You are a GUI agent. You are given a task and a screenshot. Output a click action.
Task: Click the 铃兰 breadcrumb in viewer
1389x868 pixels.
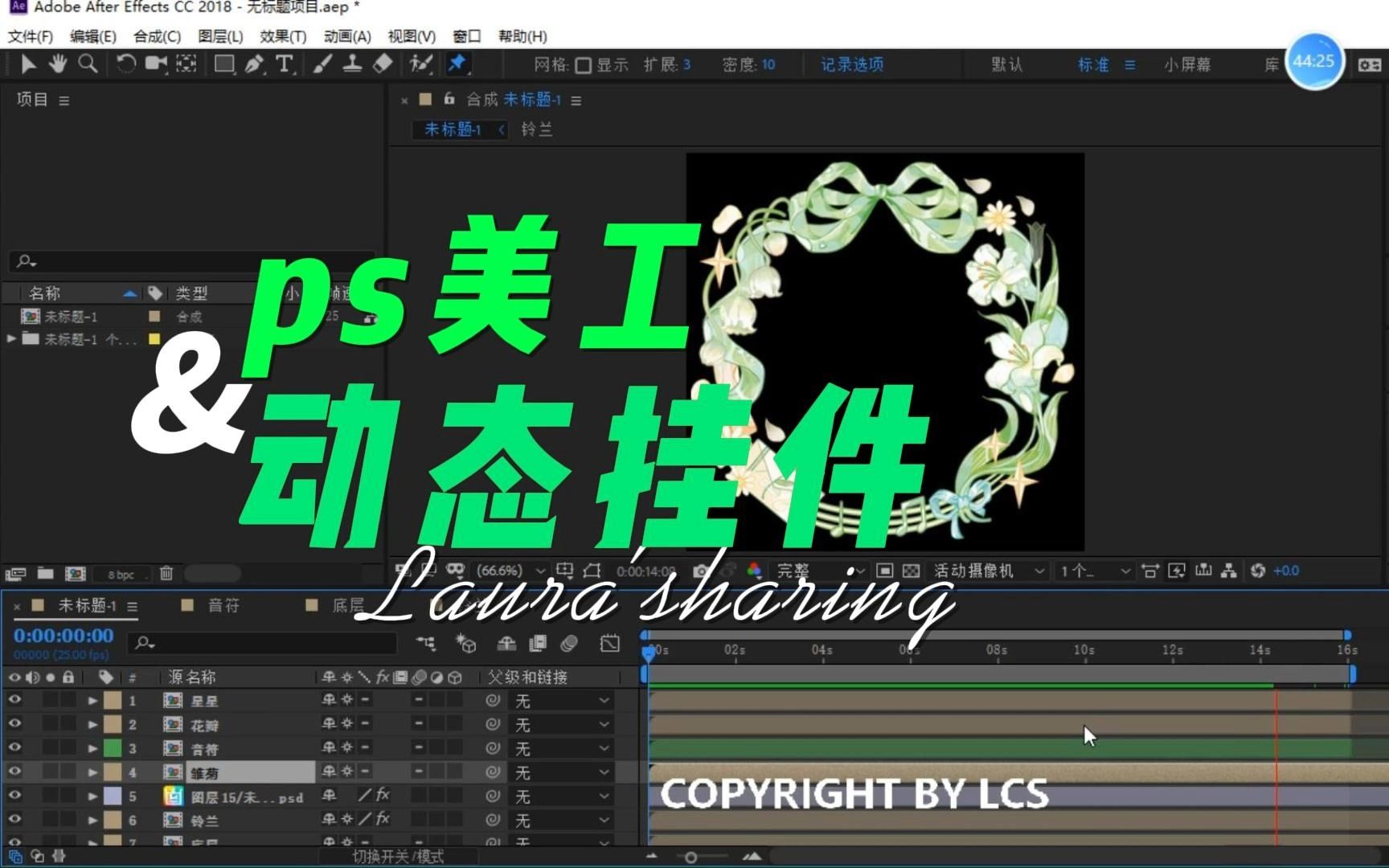click(x=537, y=129)
